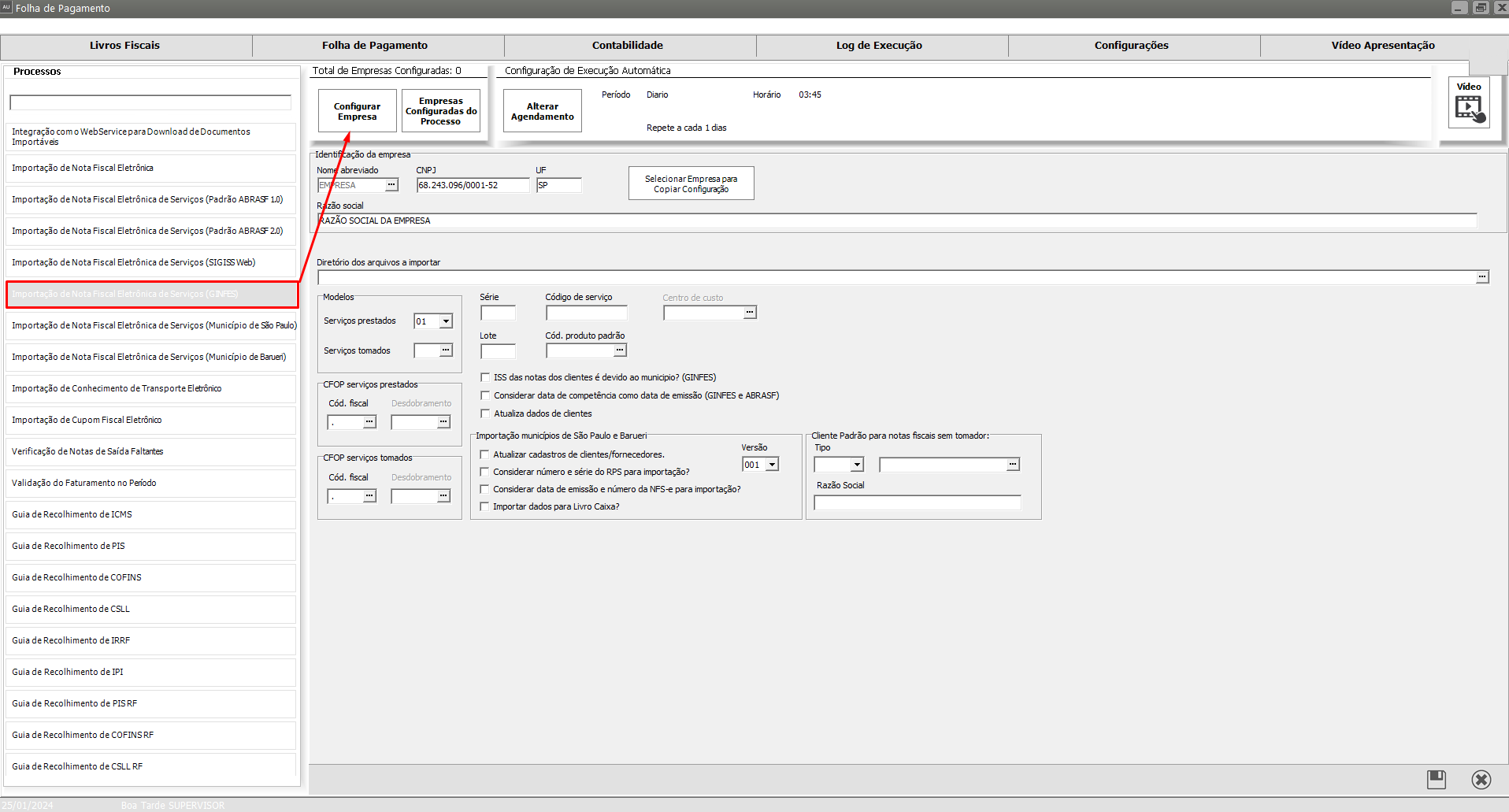Select Guia de Recolhimento de PIS
1509x812 pixels.
[150, 546]
